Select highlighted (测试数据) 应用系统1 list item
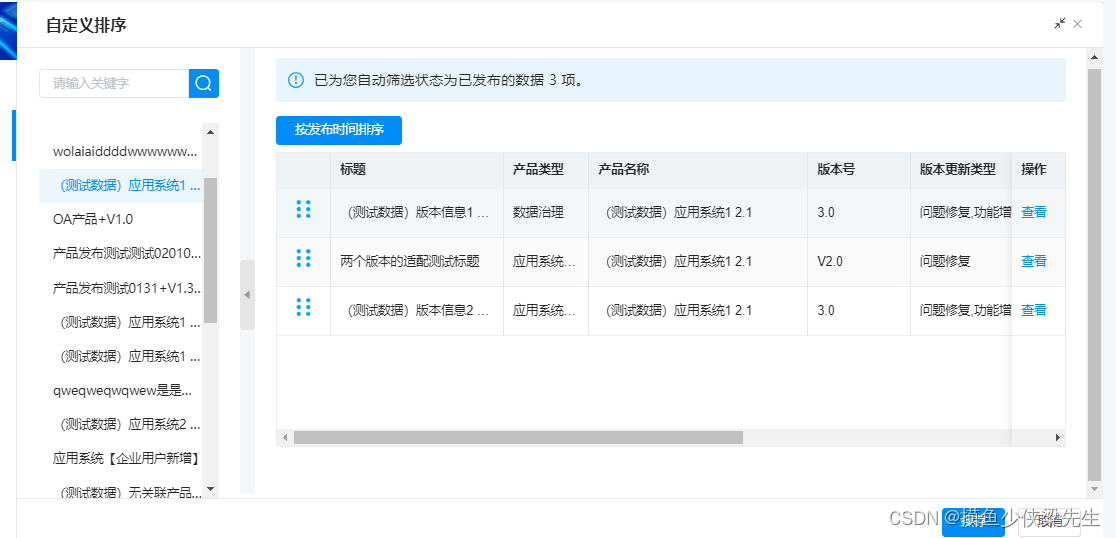1116x538 pixels. (121, 186)
